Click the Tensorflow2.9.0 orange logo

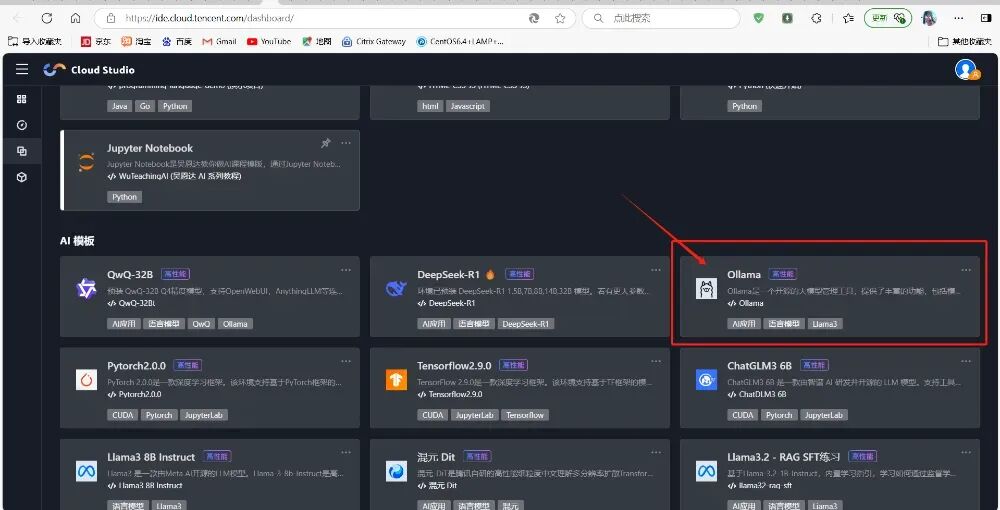click(x=396, y=379)
